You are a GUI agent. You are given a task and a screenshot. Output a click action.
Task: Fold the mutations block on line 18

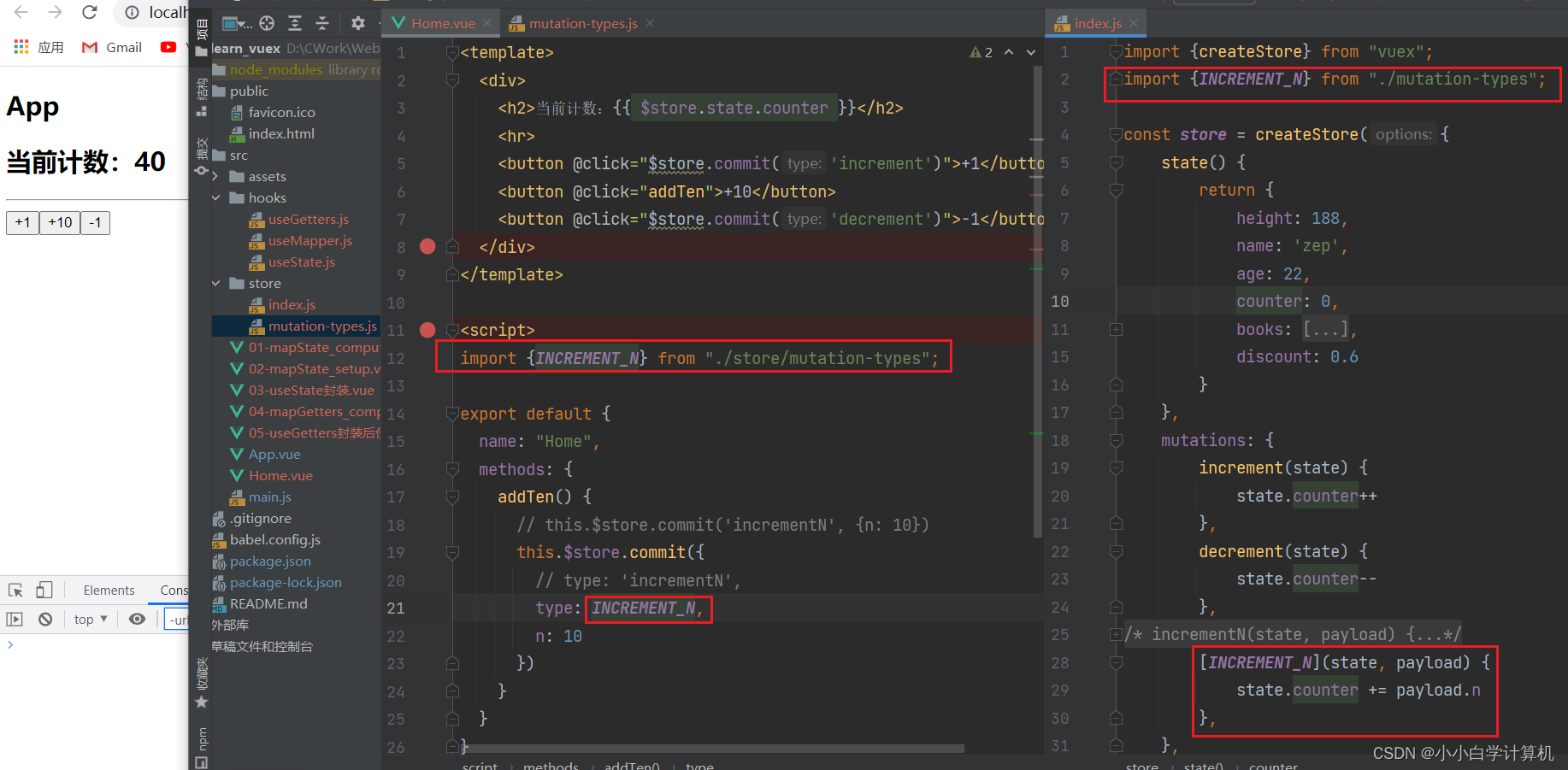pos(1116,440)
